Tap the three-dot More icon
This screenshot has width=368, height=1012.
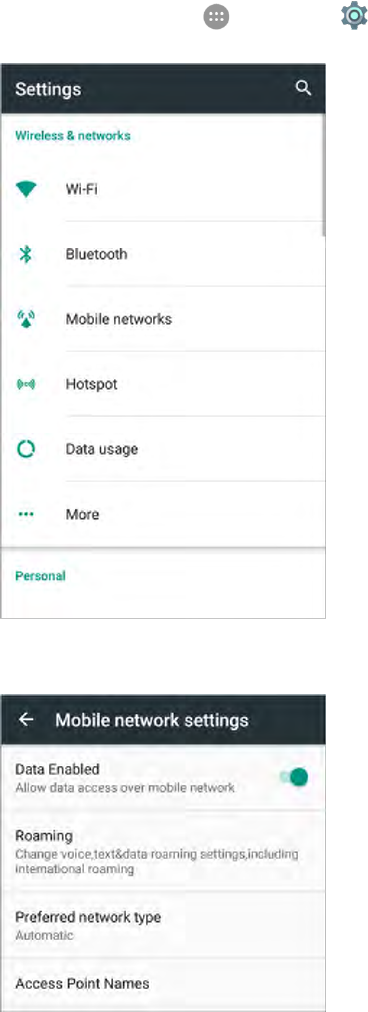(x=26, y=514)
